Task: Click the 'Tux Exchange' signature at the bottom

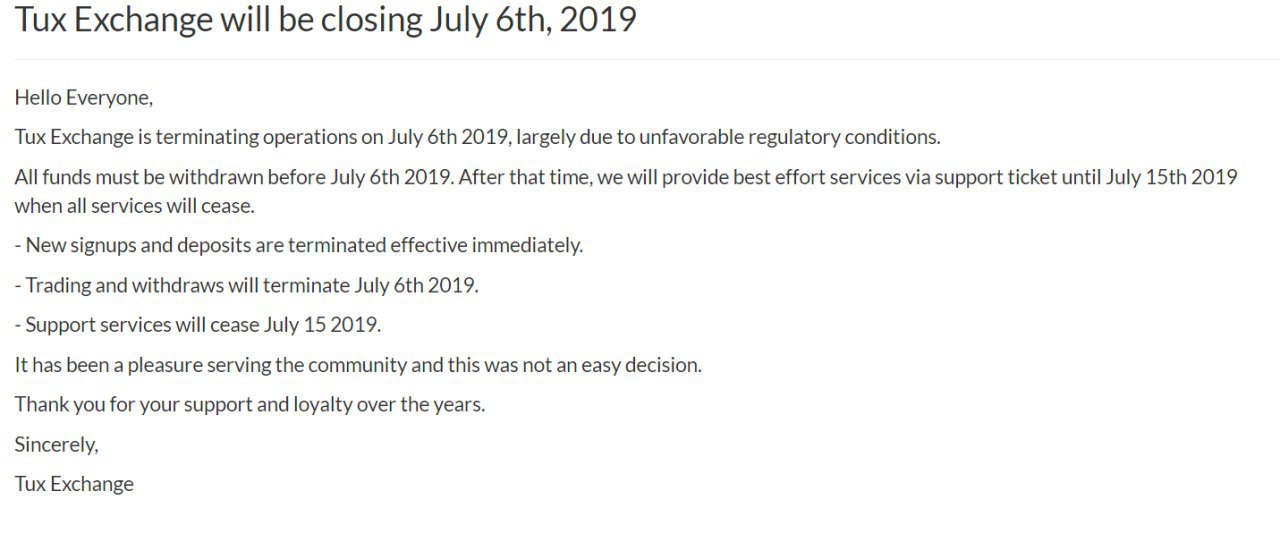Action: point(74,484)
